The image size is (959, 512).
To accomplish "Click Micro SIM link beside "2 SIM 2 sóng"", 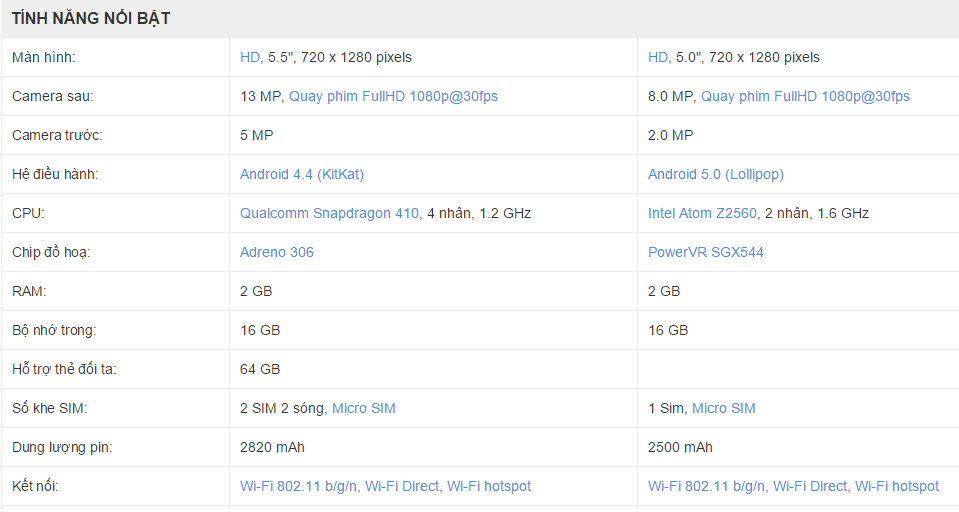I will click(364, 408).
